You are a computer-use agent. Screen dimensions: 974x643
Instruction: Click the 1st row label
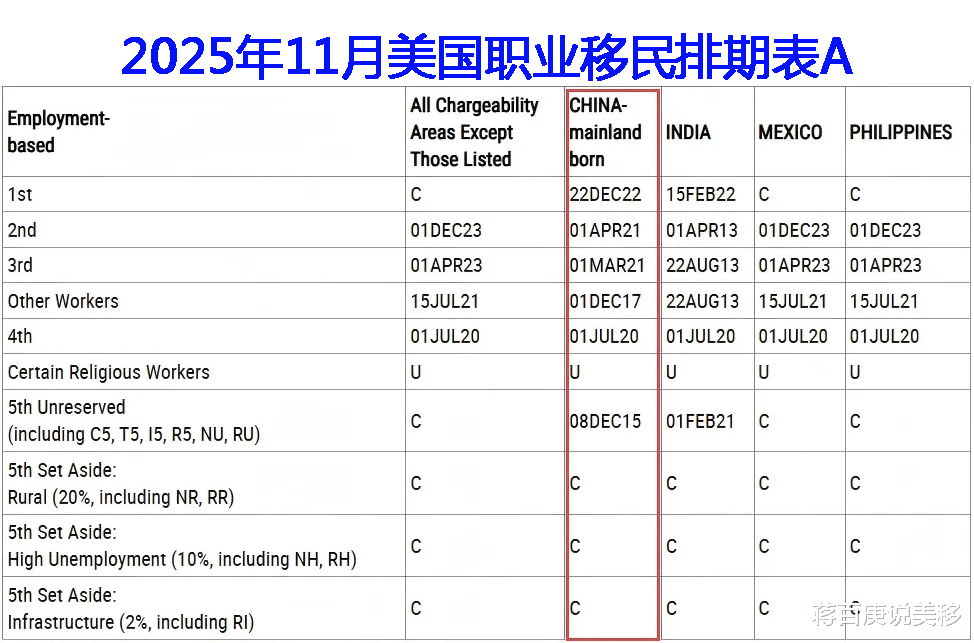(x=20, y=194)
